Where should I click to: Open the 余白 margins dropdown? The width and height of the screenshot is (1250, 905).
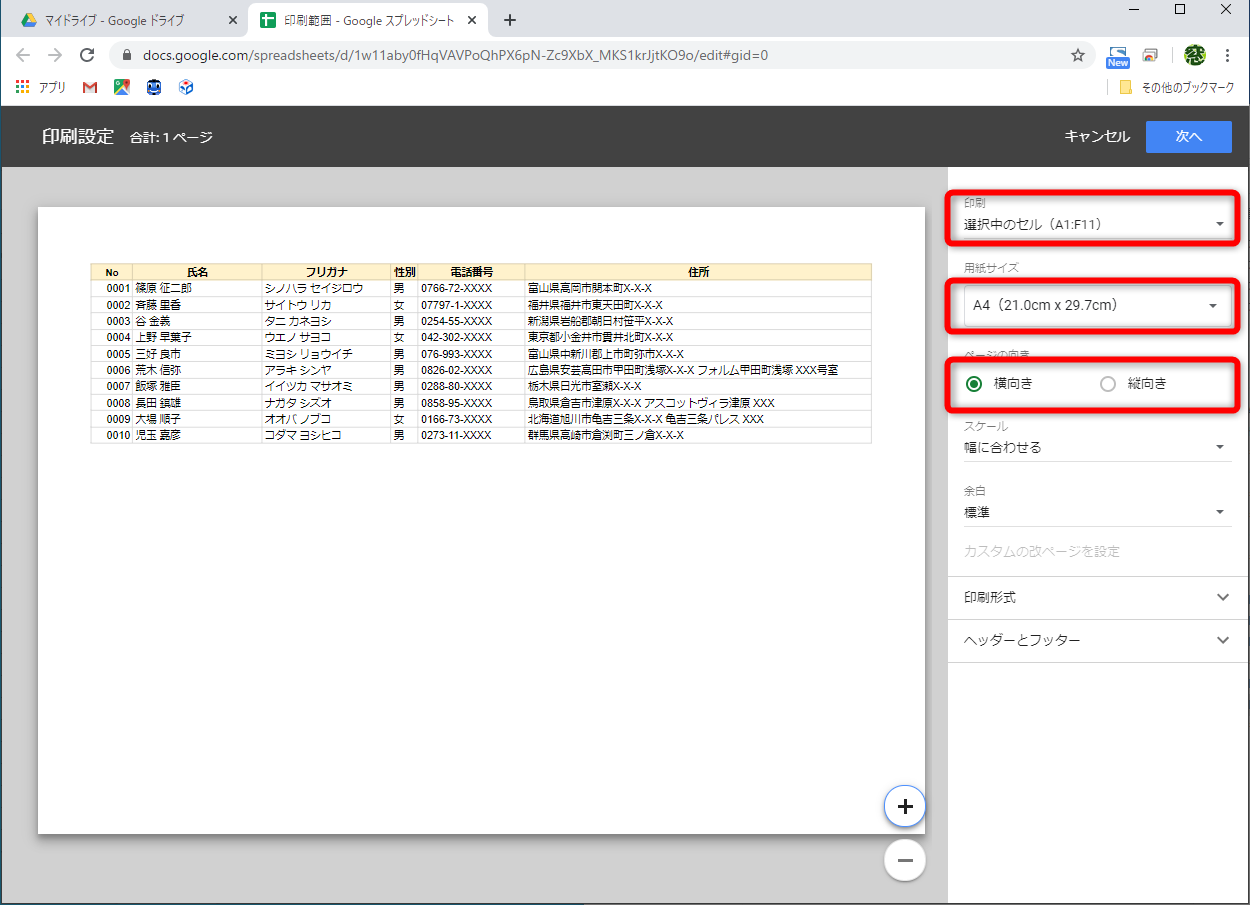click(1097, 512)
